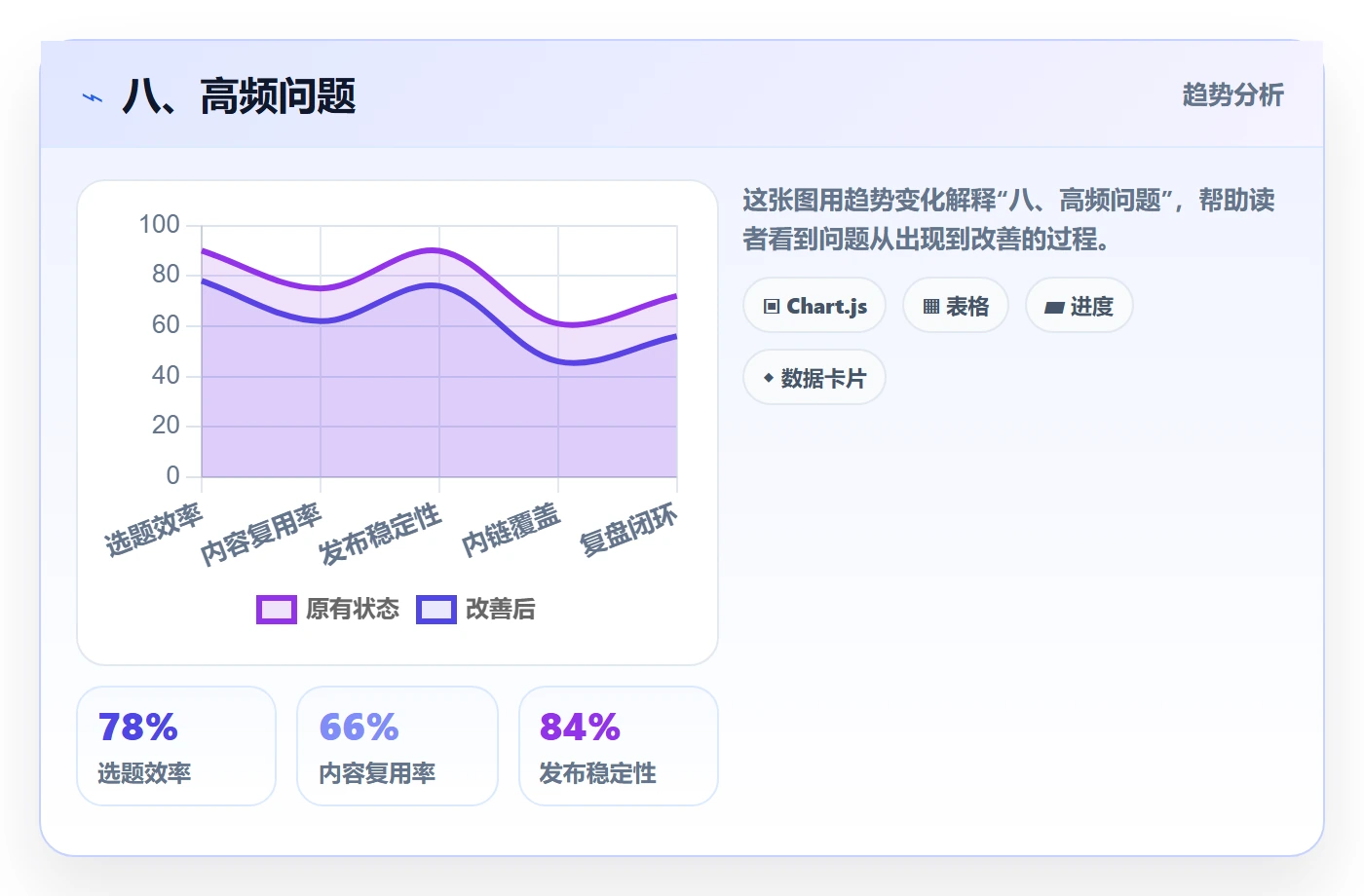Click the 内容复用率 x-axis label
Viewport: 1364px width, 896px height.
(260, 535)
